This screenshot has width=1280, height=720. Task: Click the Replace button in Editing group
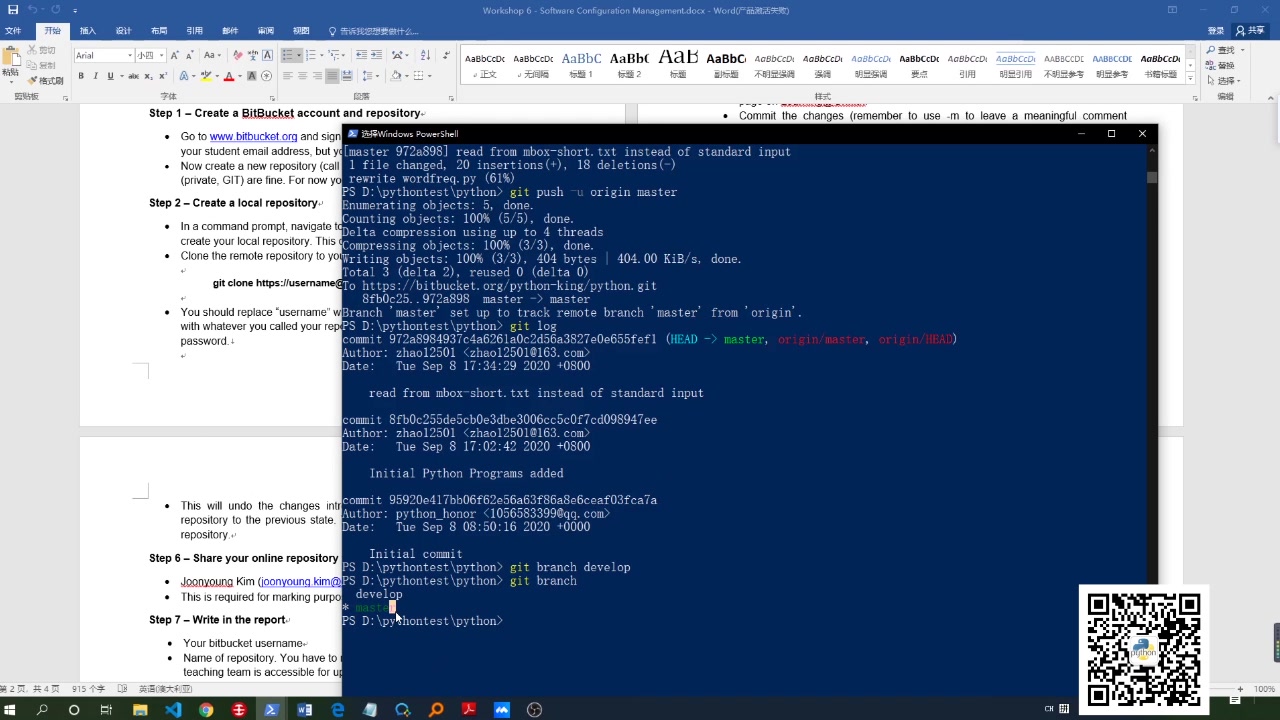pos(1220,65)
